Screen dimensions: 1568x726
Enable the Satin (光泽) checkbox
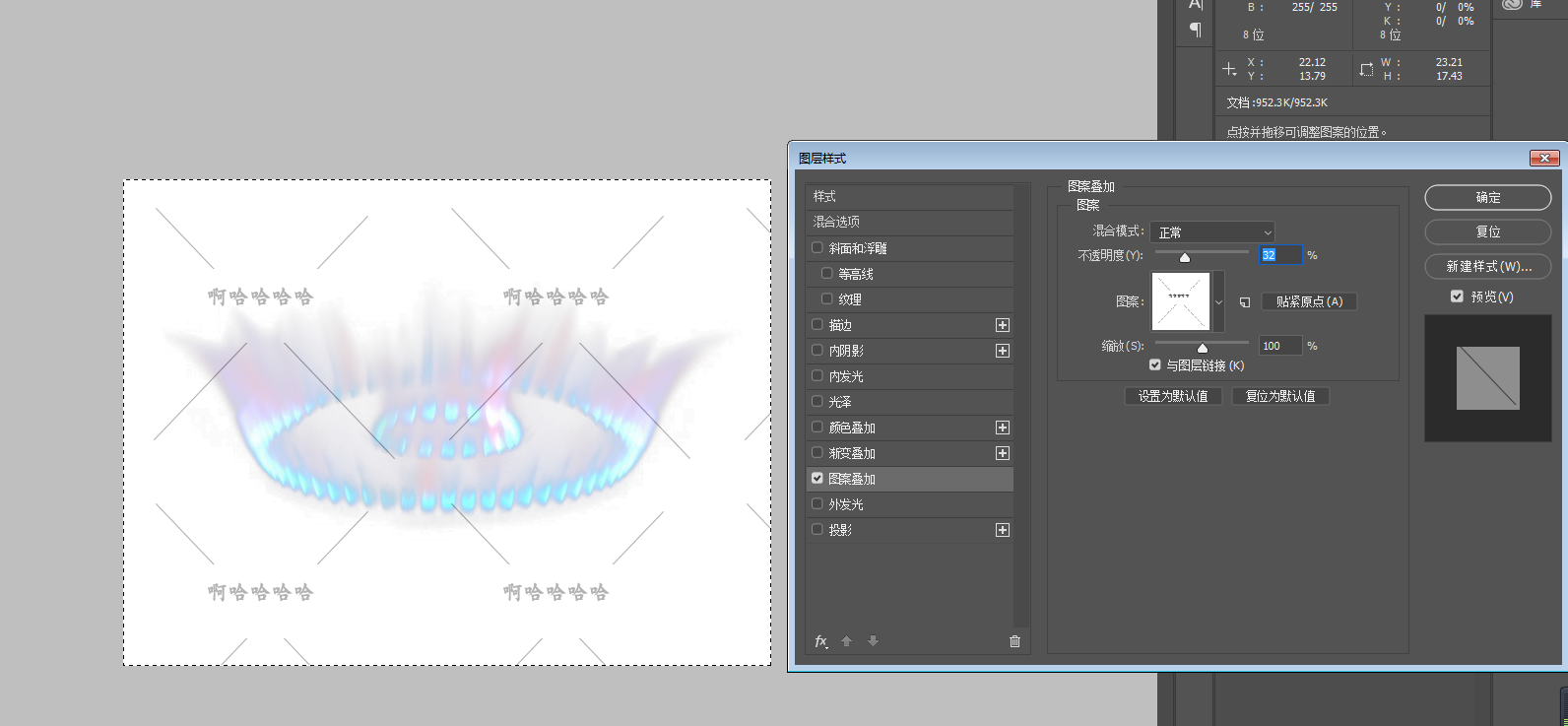[817, 402]
